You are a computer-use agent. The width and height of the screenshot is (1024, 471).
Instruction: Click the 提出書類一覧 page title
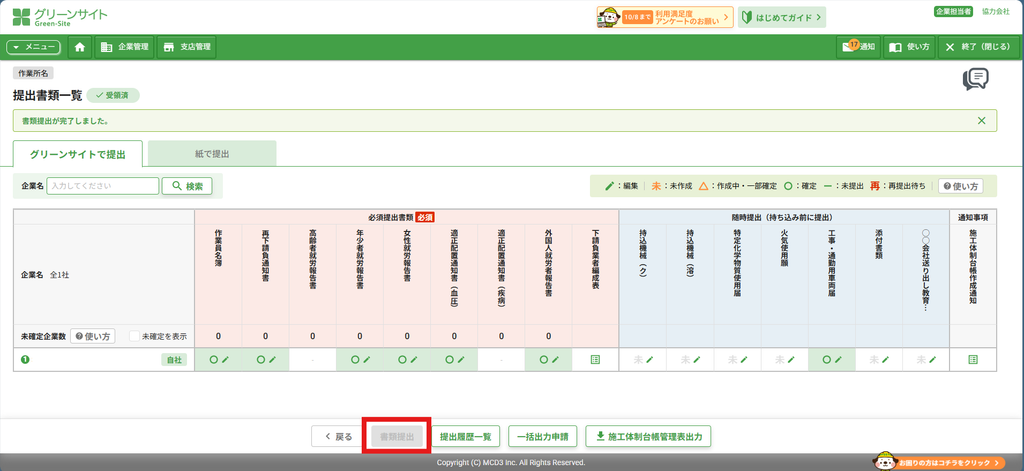[x=48, y=95]
